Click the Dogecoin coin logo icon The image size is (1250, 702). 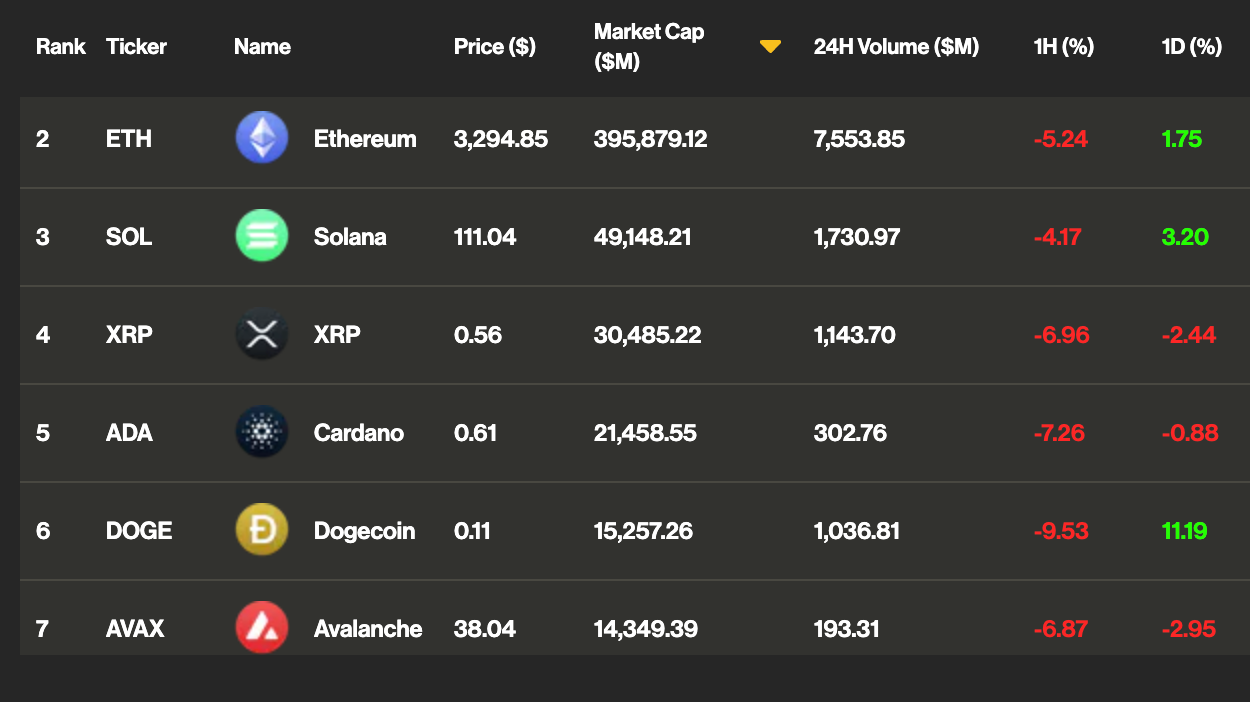pos(261,531)
